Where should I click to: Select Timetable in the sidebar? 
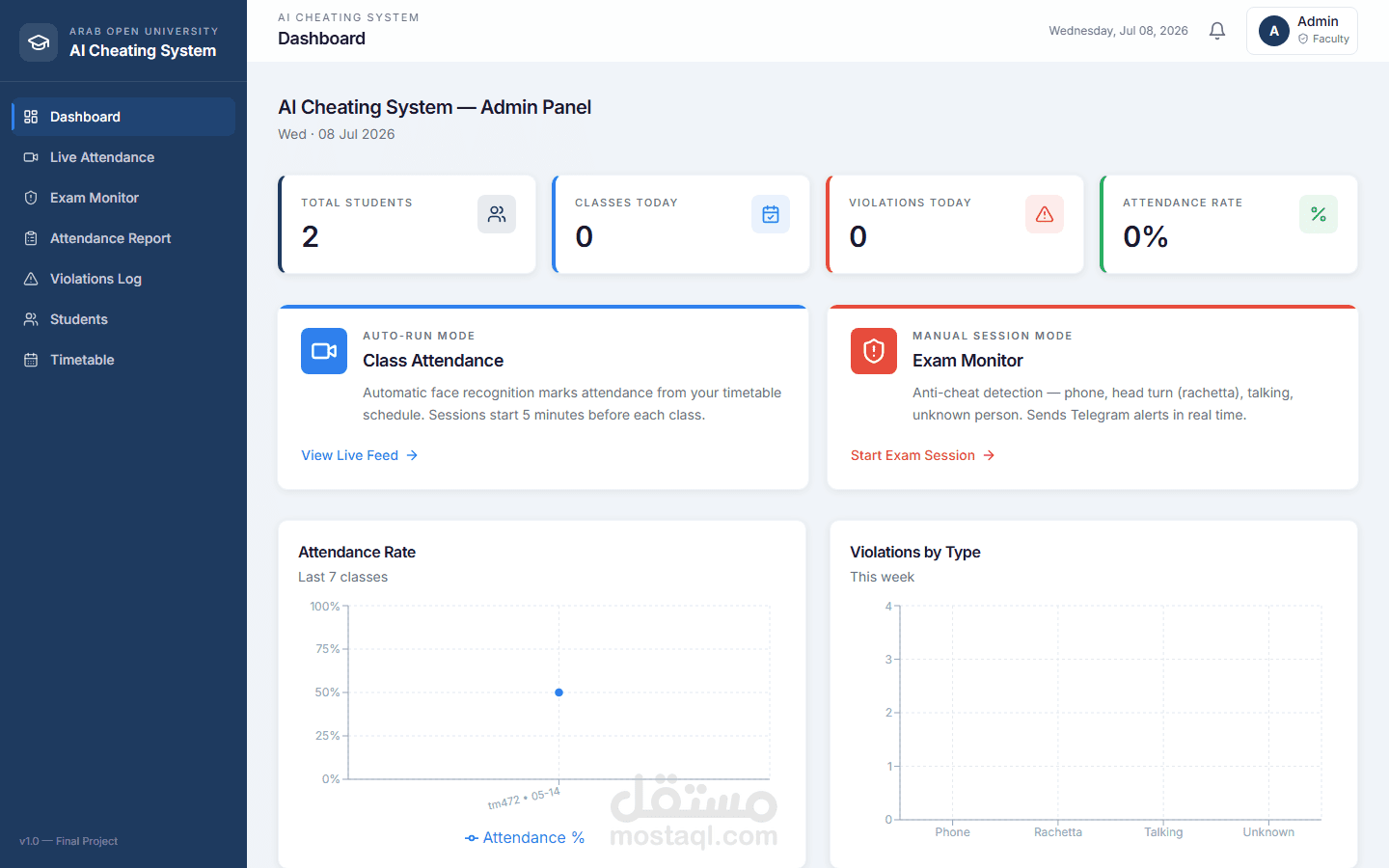123,360
